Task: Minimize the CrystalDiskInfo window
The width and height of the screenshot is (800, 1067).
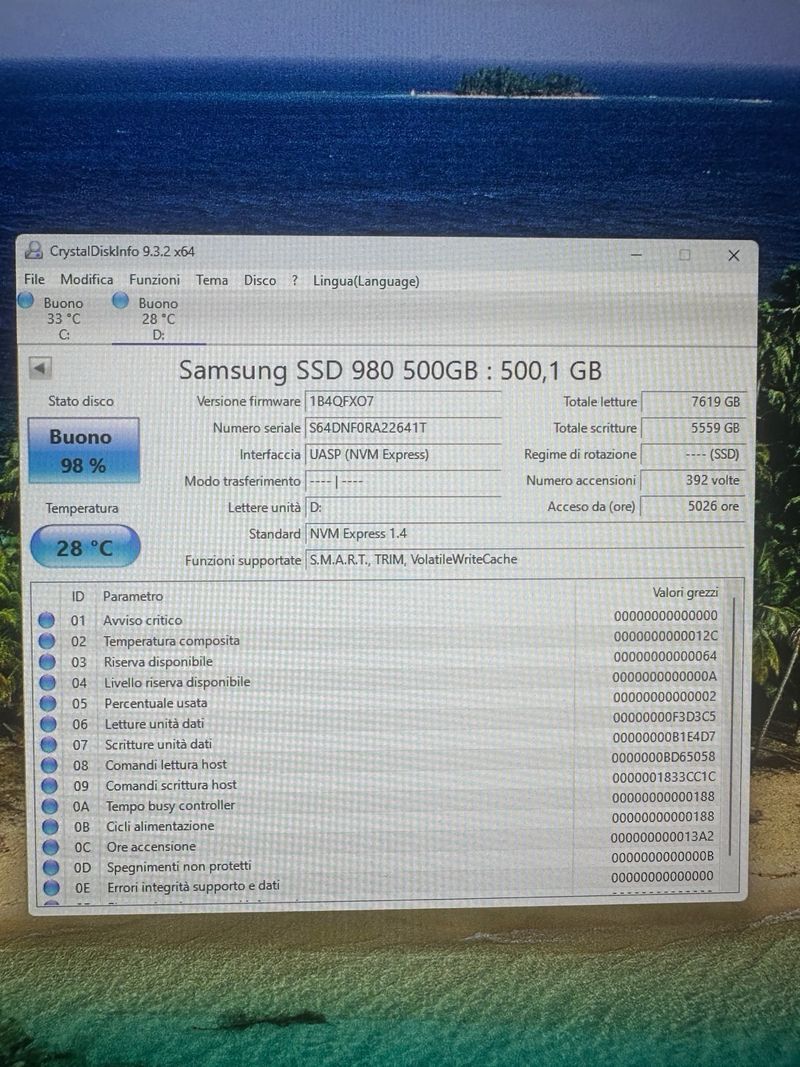Action: tap(637, 255)
